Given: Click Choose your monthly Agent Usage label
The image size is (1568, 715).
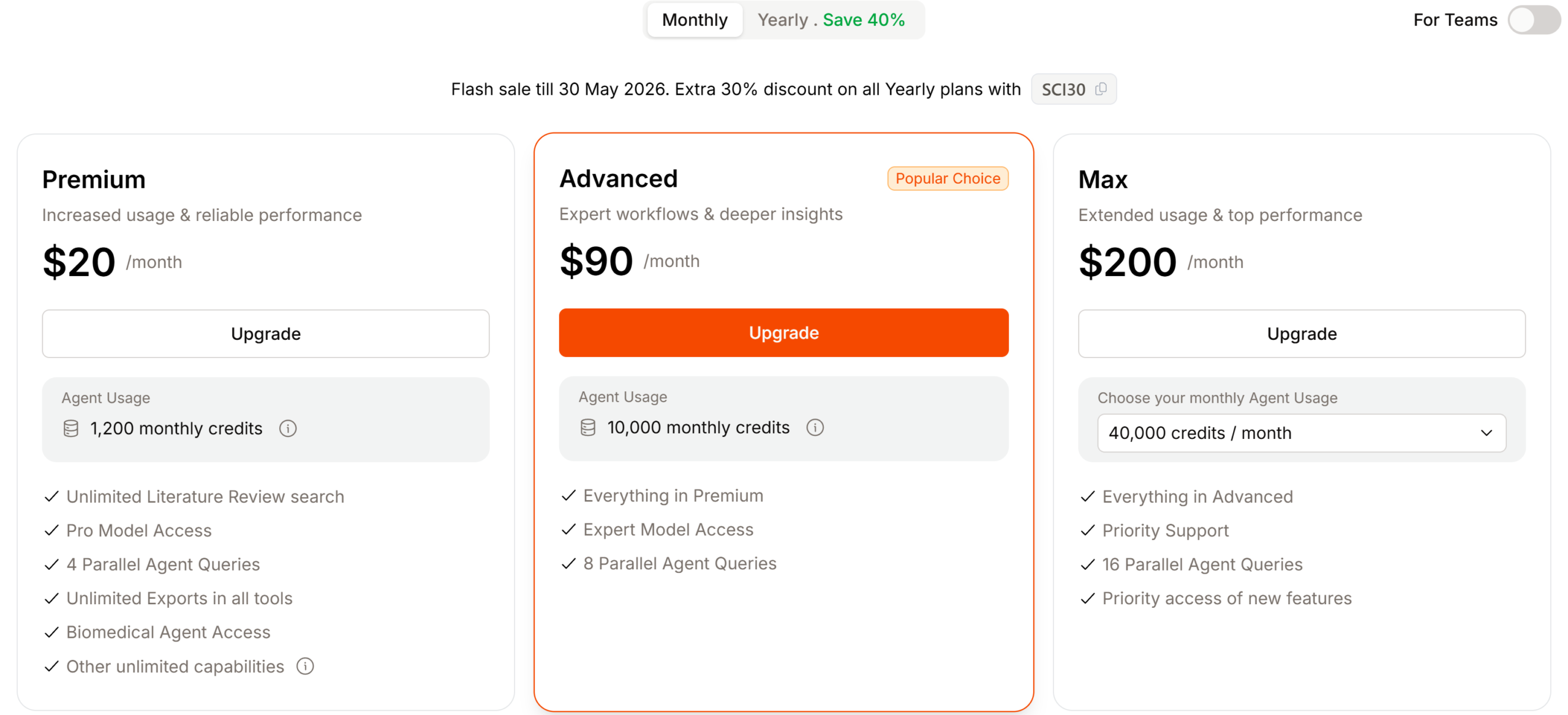Looking at the screenshot, I should coord(1217,398).
